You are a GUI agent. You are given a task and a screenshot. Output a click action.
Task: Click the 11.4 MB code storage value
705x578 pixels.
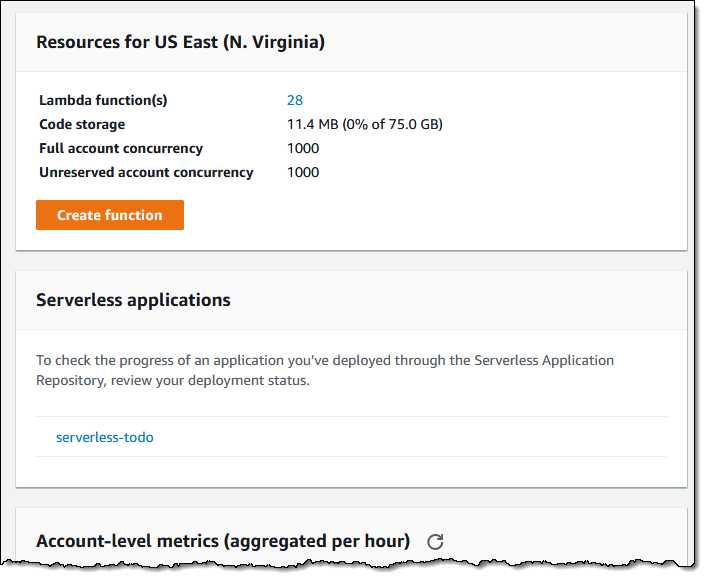[312, 124]
